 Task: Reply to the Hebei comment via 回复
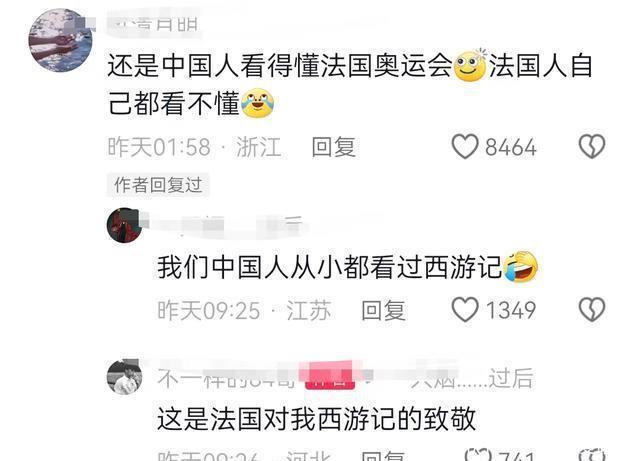383,456
